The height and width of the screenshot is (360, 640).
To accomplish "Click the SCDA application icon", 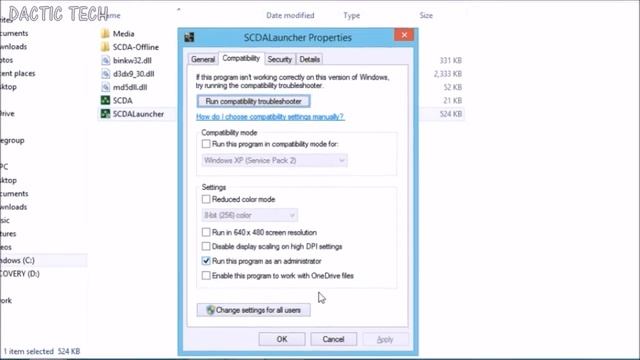I will coord(105,100).
